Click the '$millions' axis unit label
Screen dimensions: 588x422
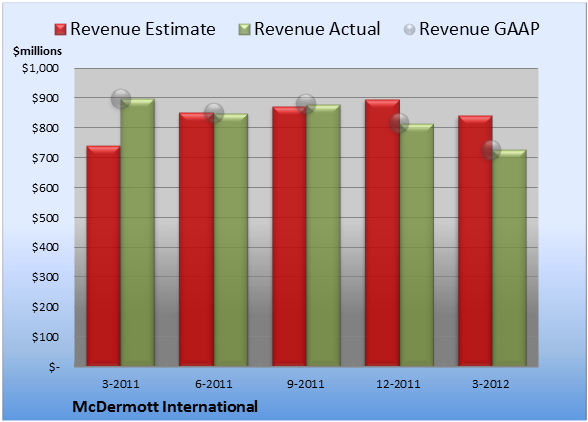[x=38, y=51]
